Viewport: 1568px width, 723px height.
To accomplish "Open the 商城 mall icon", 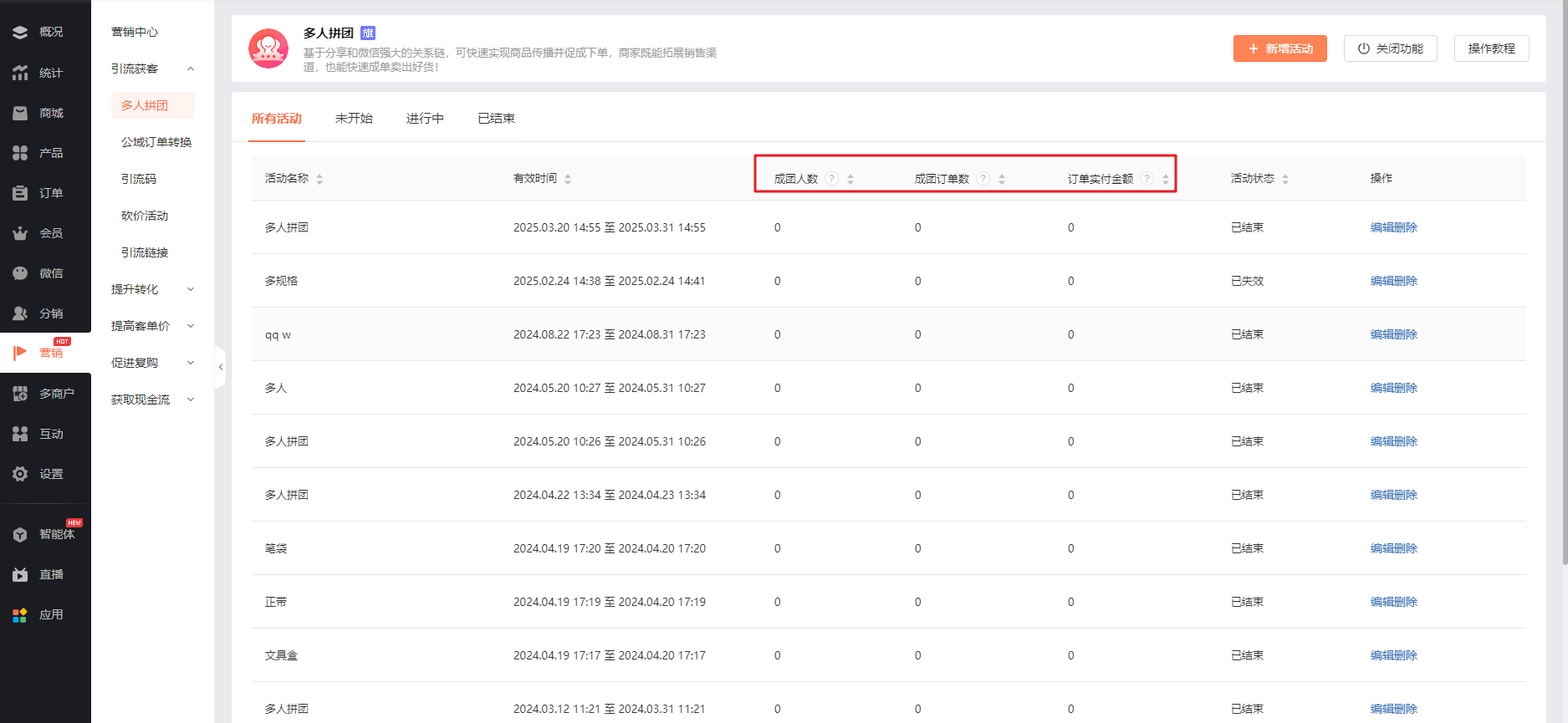I will tap(20, 113).
